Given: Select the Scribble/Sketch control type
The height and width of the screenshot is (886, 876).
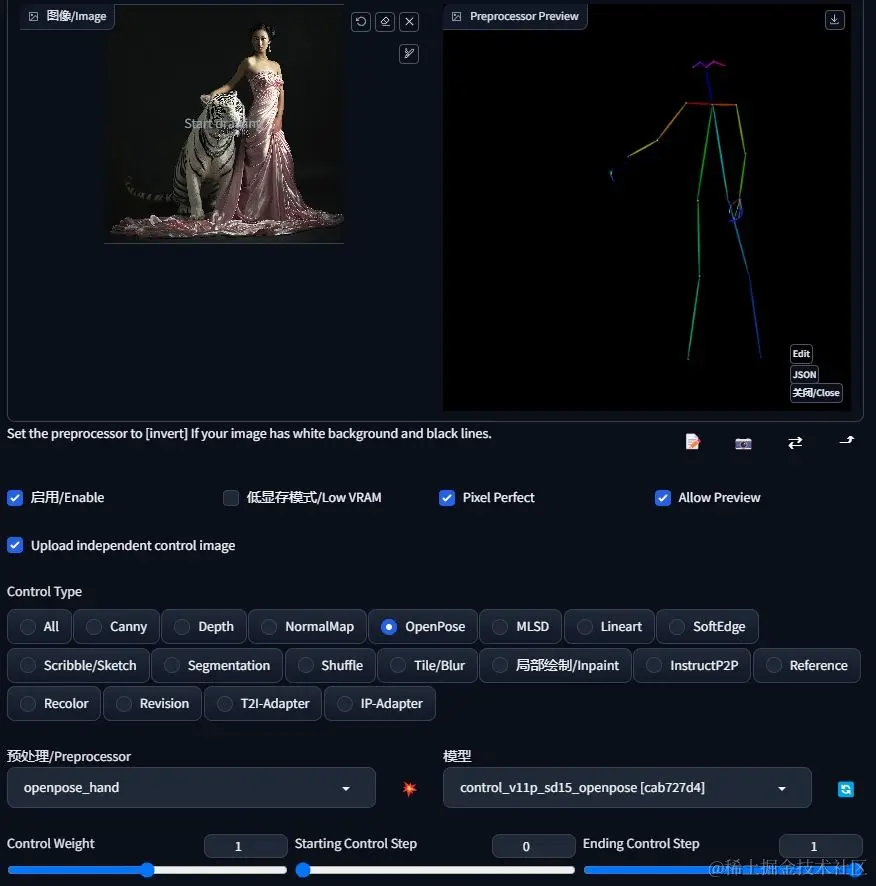Looking at the screenshot, I should click(x=79, y=666).
